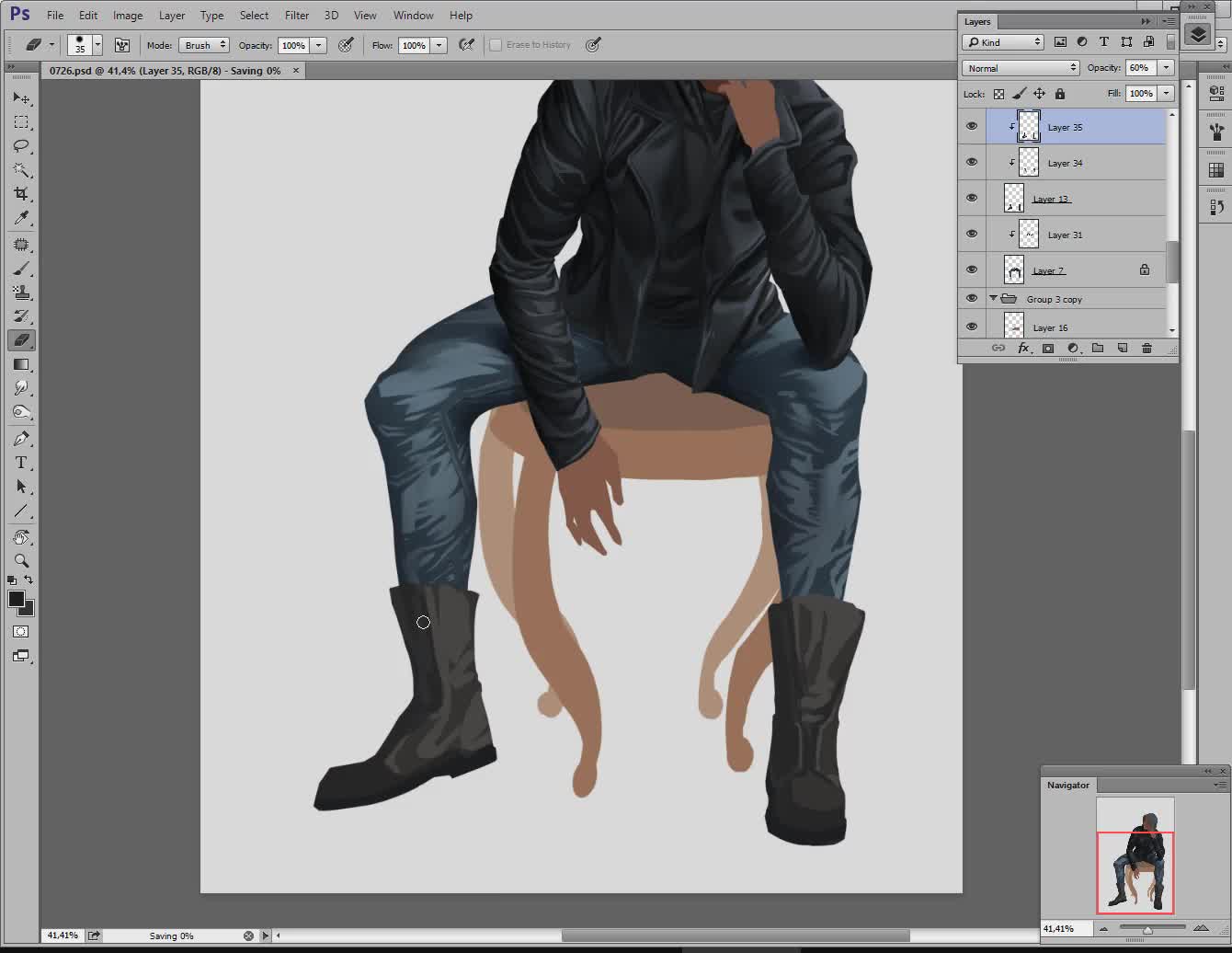Select the Brush tool
The height and width of the screenshot is (953, 1232).
[x=21, y=269]
